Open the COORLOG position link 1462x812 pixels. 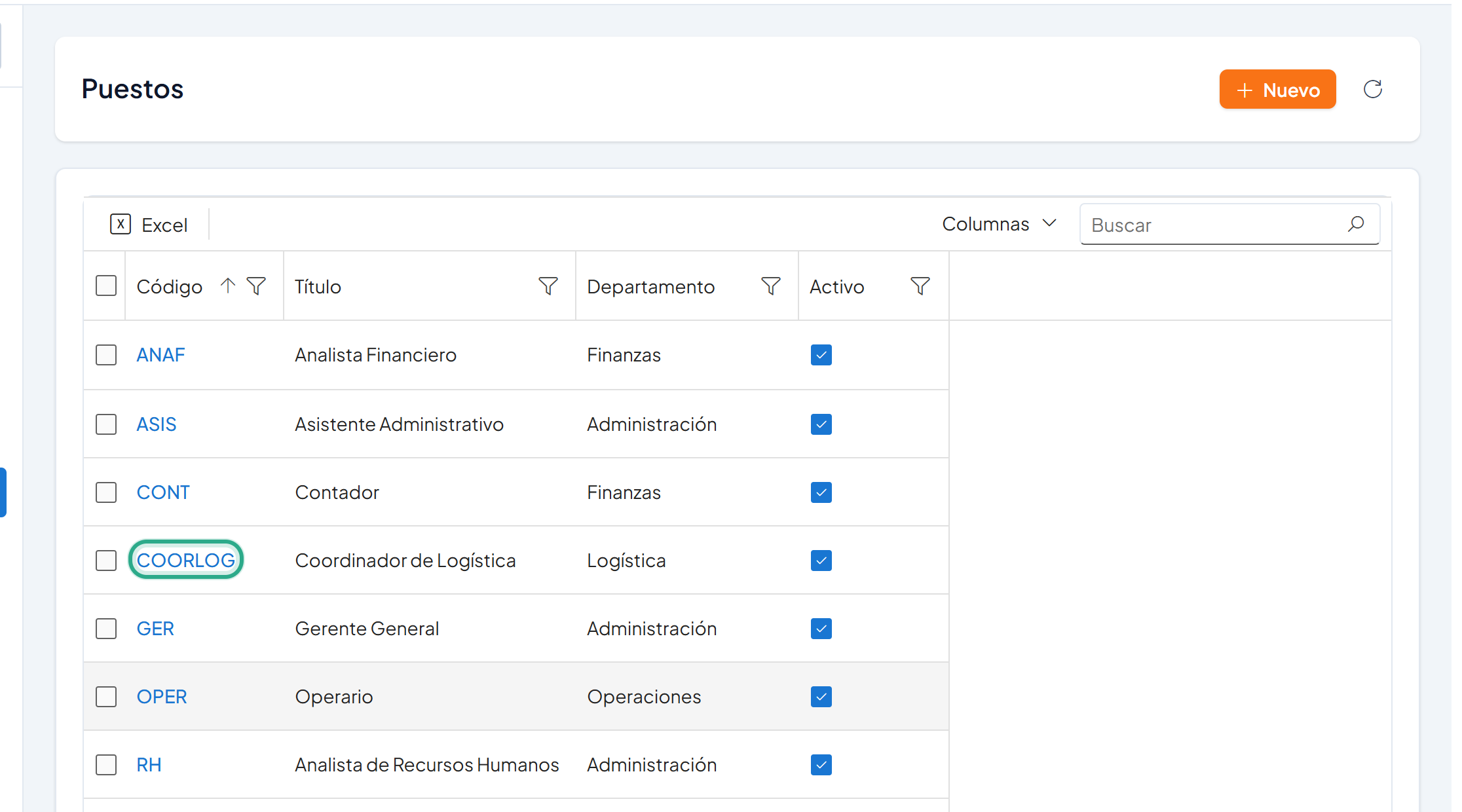pyautogui.click(x=186, y=561)
